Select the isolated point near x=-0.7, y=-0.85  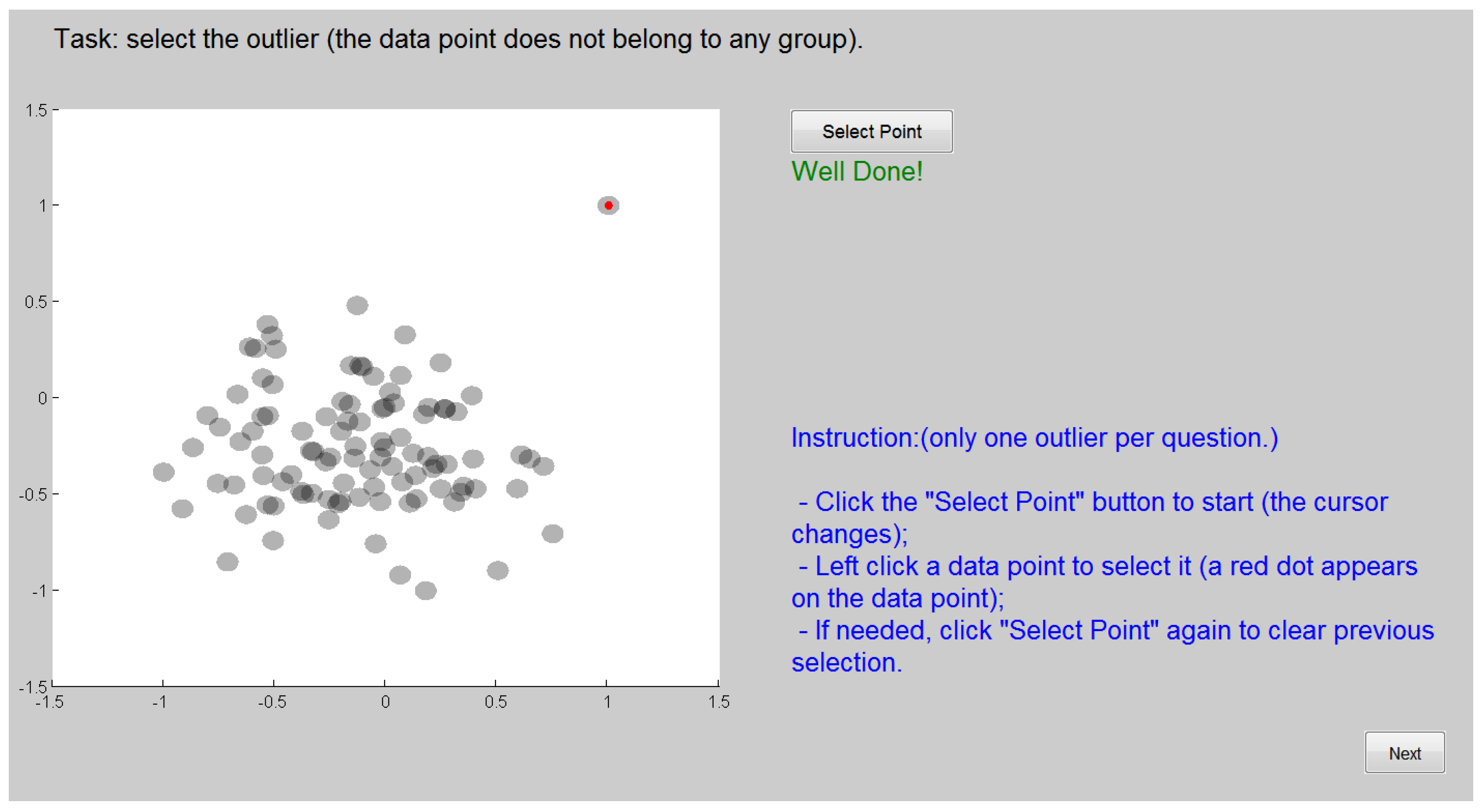point(227,562)
